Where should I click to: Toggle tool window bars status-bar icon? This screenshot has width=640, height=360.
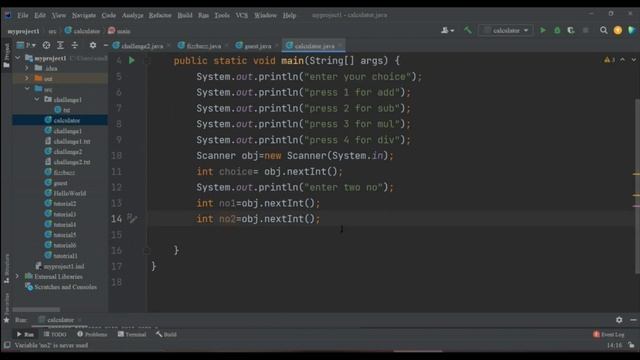click(x=7, y=345)
